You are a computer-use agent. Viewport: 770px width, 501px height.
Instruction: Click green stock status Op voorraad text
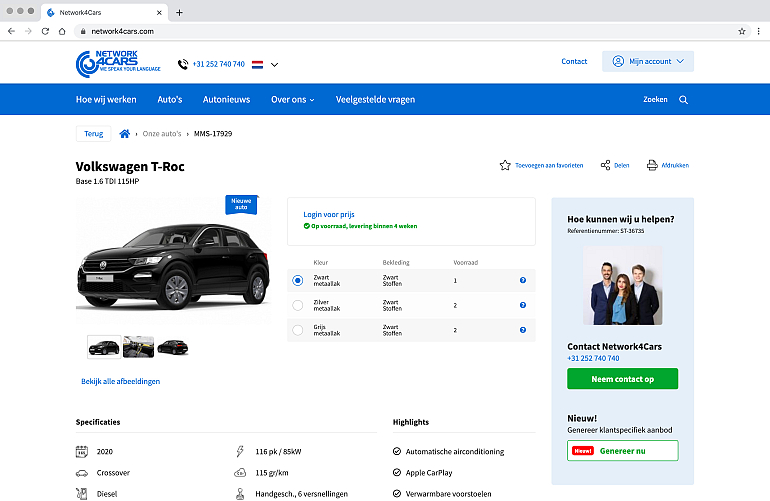pyautogui.click(x=364, y=226)
